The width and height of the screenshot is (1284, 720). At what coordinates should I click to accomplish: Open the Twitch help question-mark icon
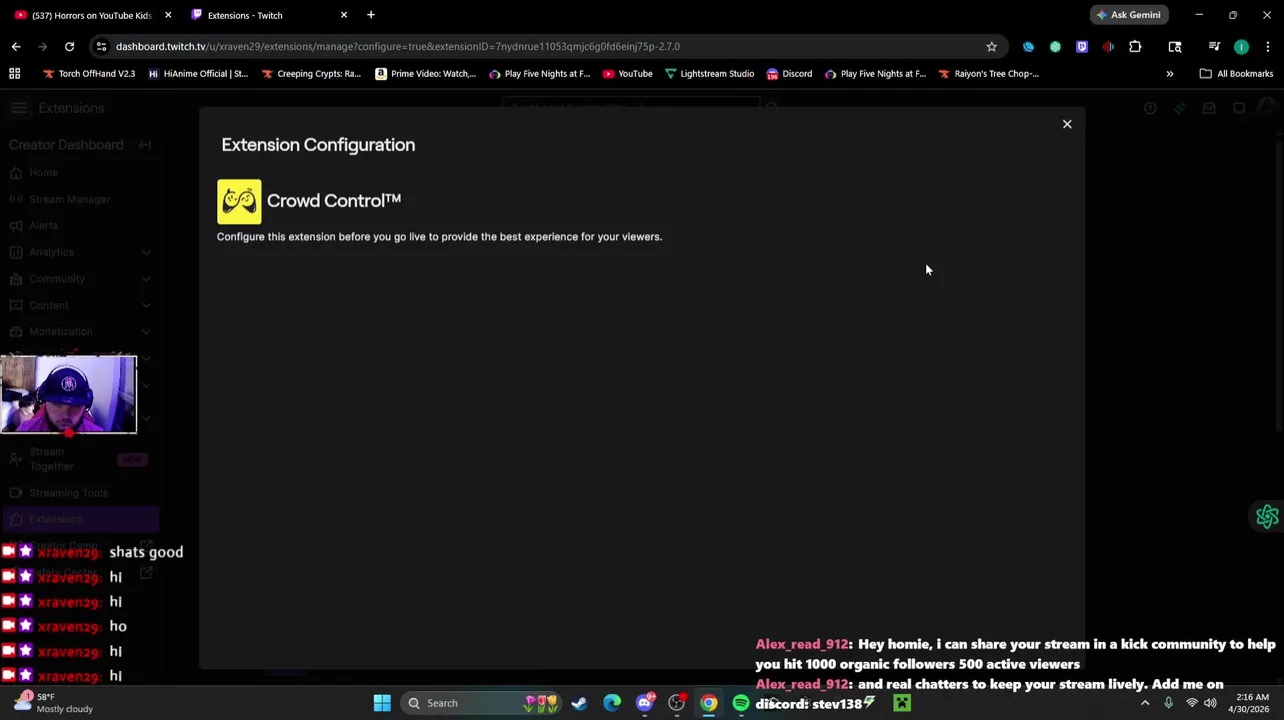(1150, 108)
